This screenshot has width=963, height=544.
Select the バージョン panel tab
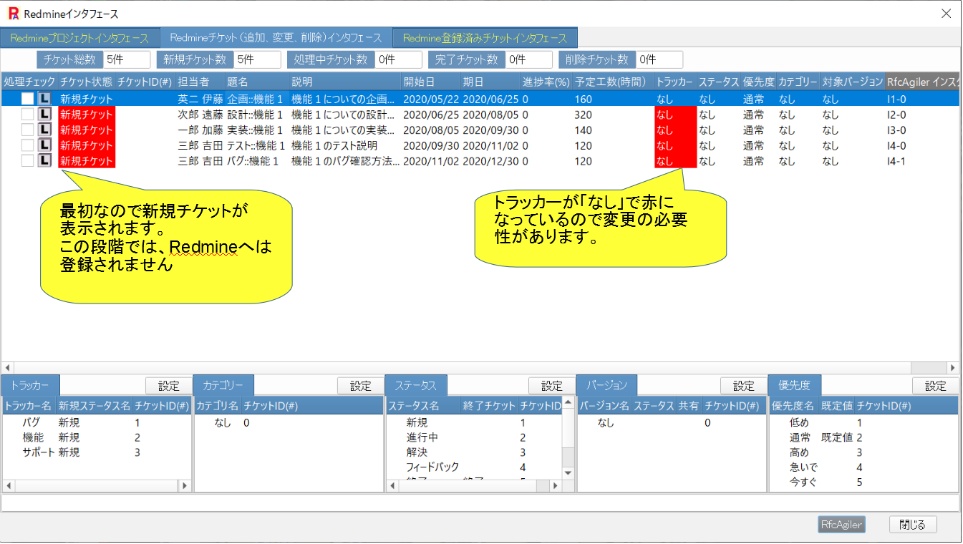click(x=607, y=386)
